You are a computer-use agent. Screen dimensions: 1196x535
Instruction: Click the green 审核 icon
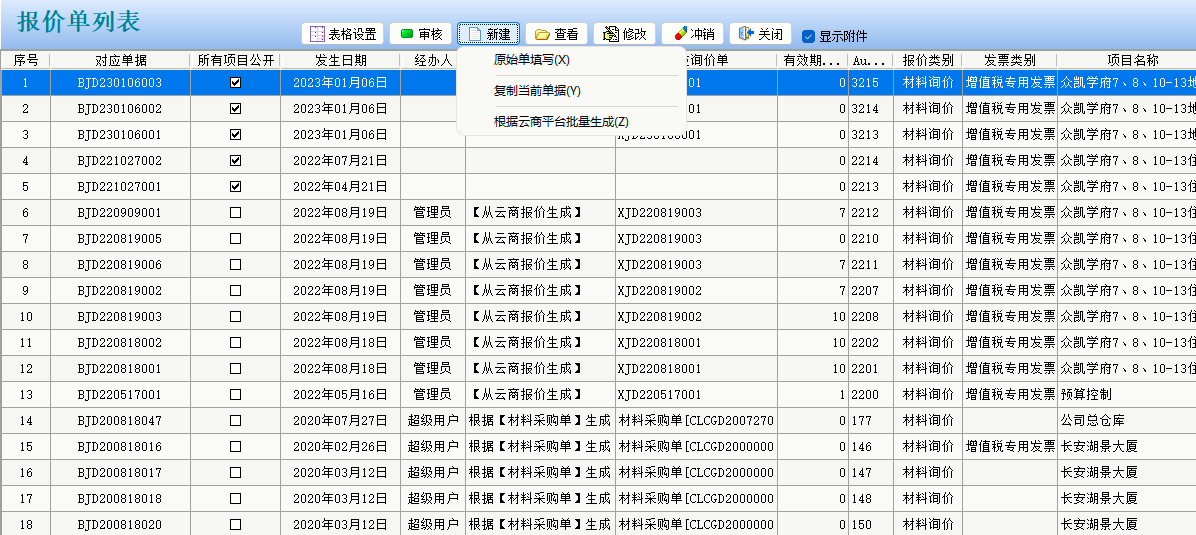tap(407, 34)
